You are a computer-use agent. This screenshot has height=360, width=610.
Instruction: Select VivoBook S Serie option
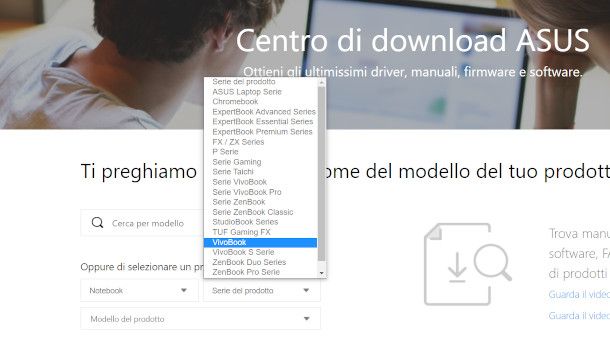click(x=260, y=252)
